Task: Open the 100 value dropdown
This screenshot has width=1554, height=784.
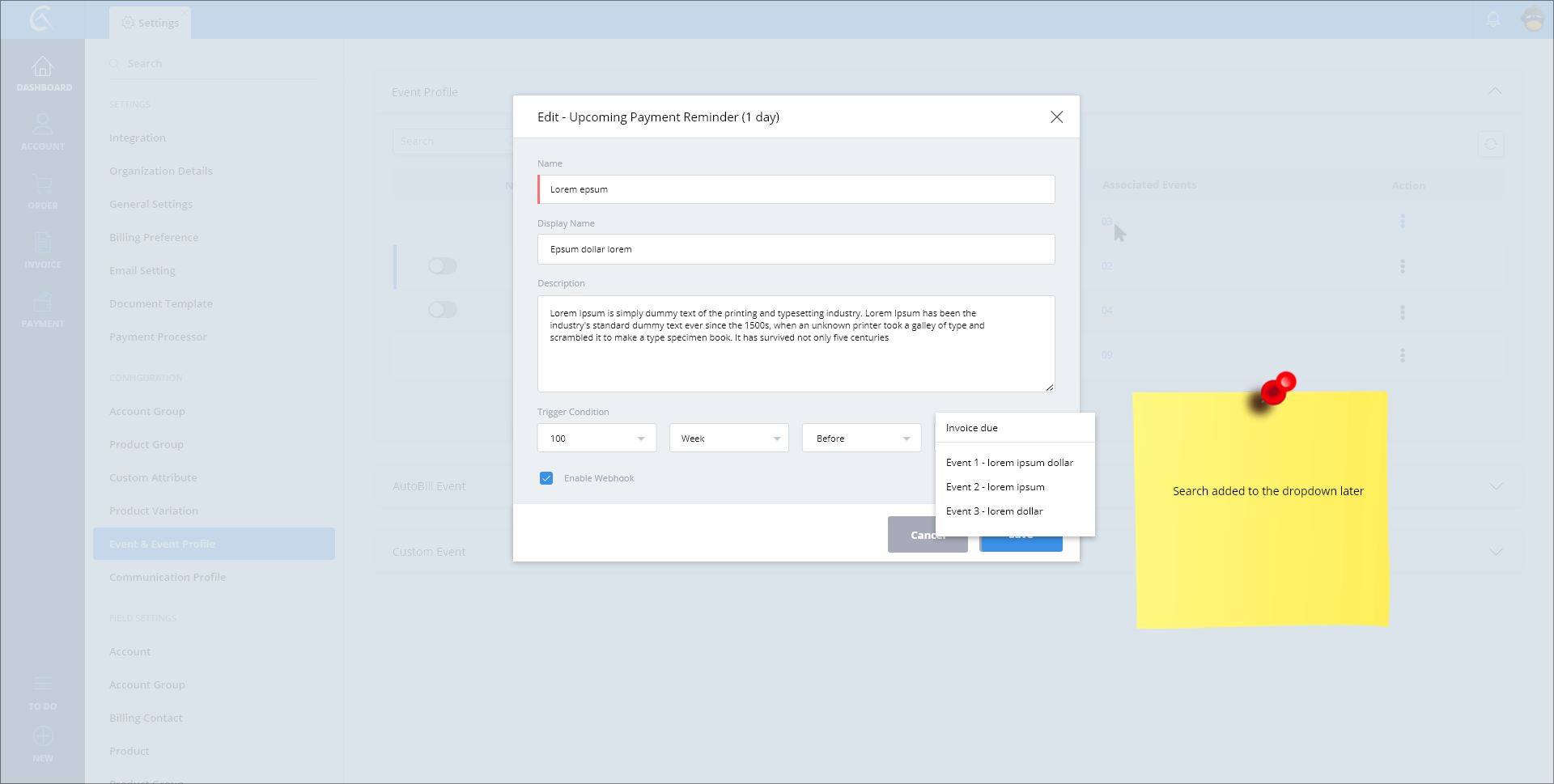Action: (597, 439)
